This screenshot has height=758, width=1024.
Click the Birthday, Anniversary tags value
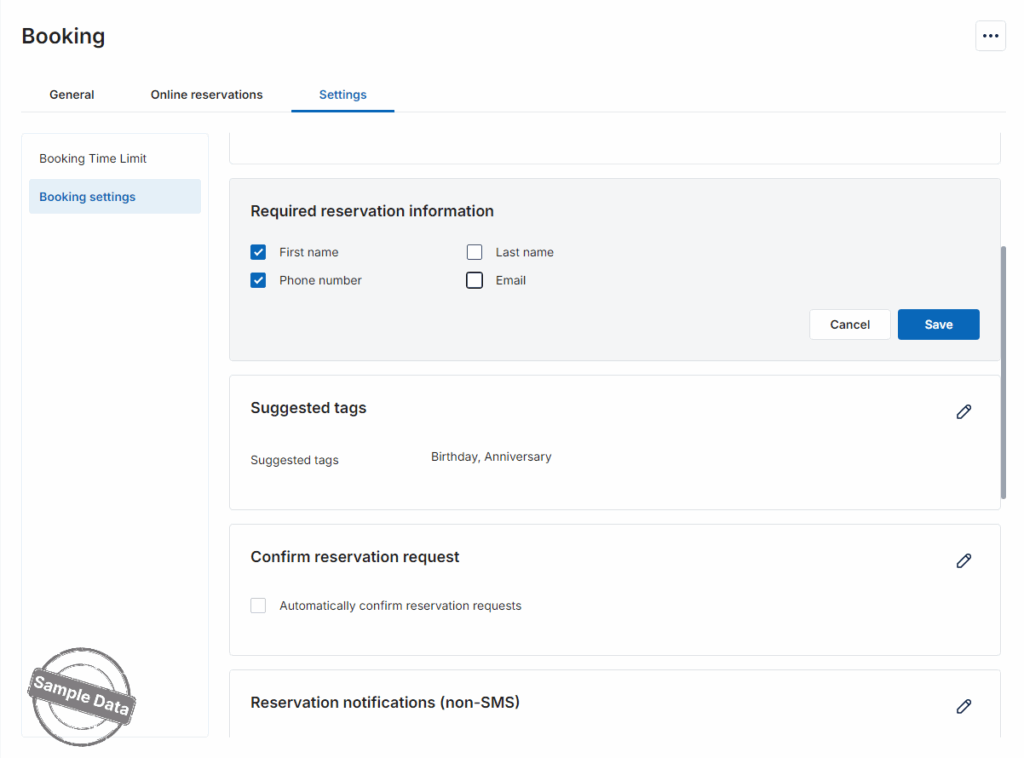pos(491,457)
